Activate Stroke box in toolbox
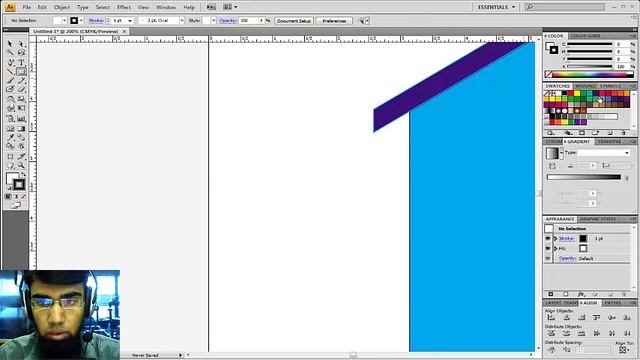The height and width of the screenshot is (360, 640). click(x=19, y=184)
